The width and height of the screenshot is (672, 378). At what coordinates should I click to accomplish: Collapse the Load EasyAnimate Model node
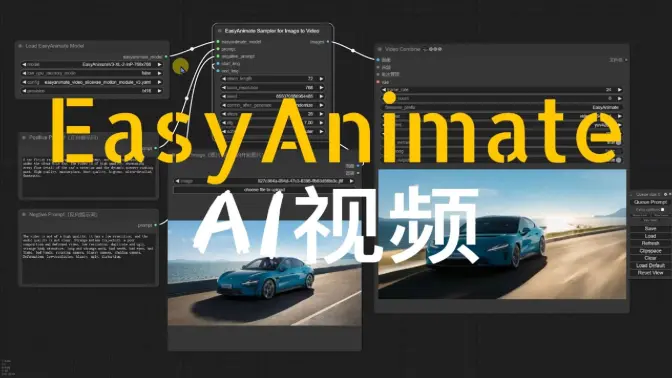(x=20, y=46)
